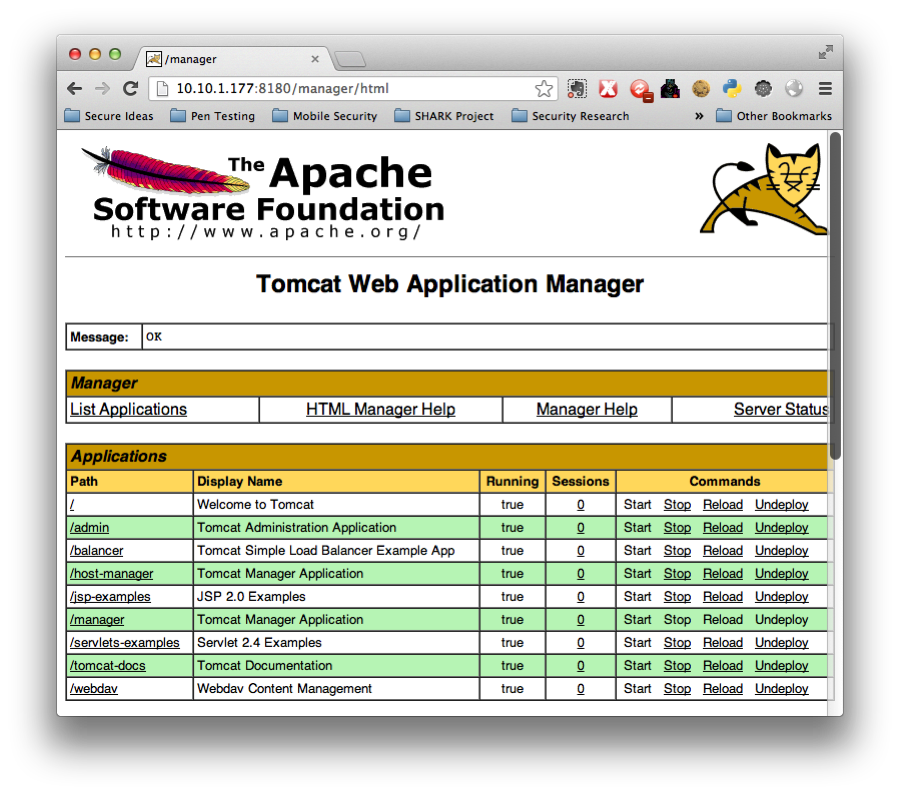Click the Evernote web clipper extension icon
Image resolution: width=900 pixels, height=796 pixels.
pyautogui.click(x=577, y=89)
